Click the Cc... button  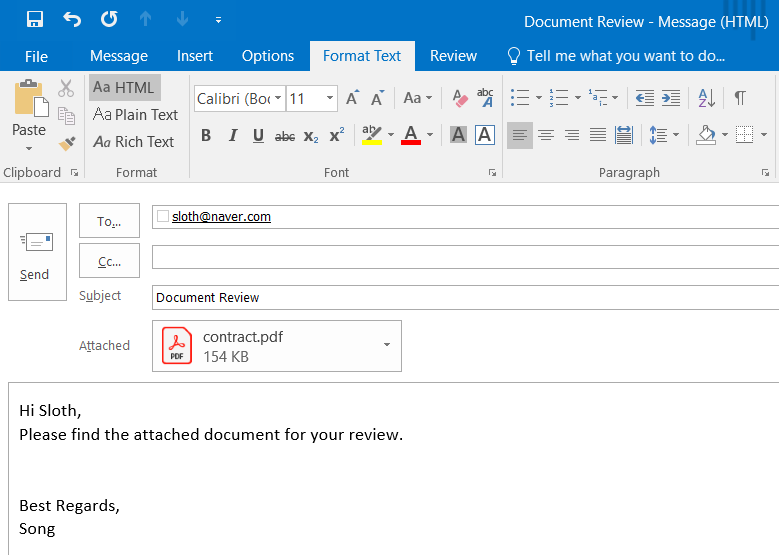coord(109,261)
